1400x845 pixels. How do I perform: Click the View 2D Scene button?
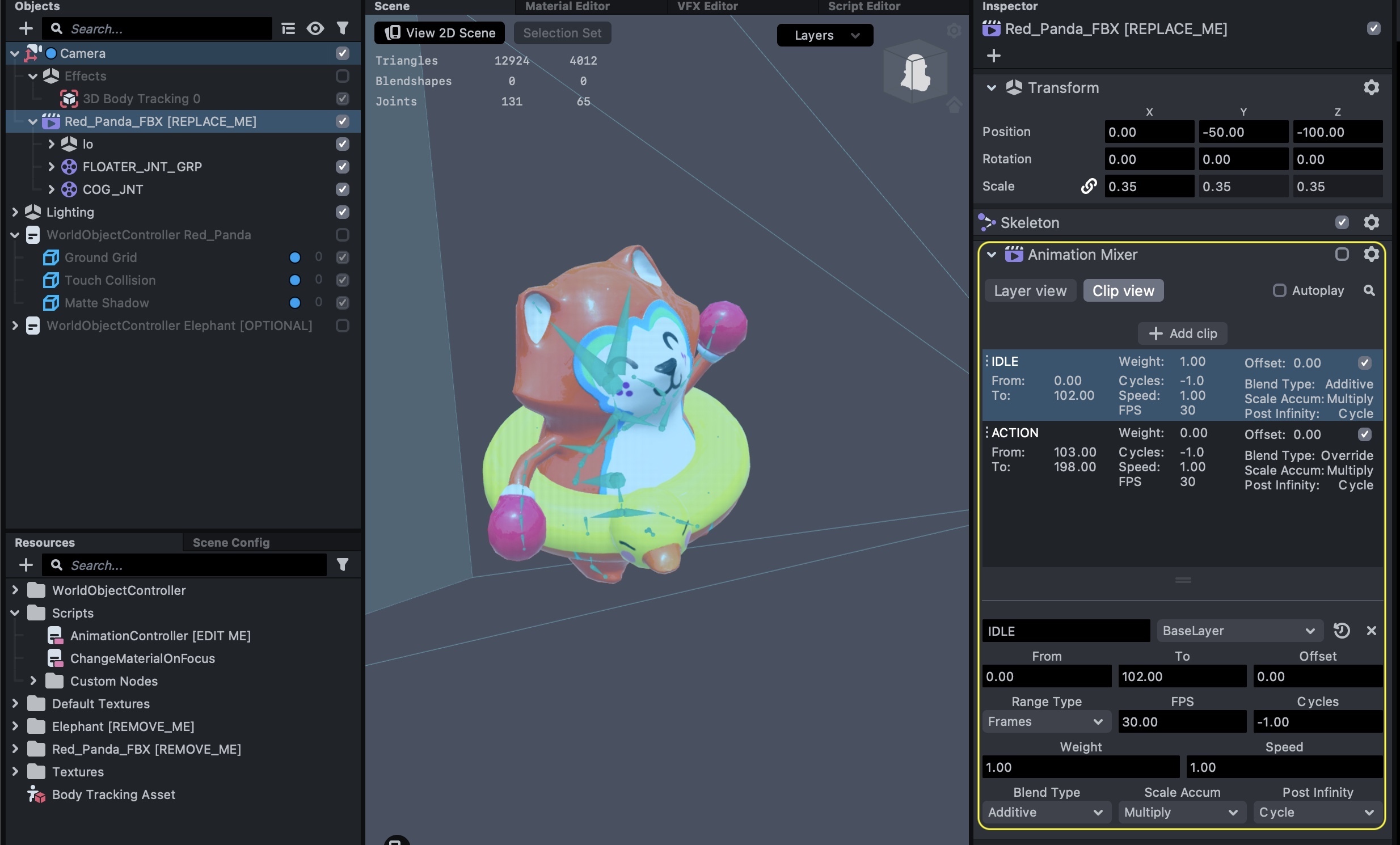point(439,33)
